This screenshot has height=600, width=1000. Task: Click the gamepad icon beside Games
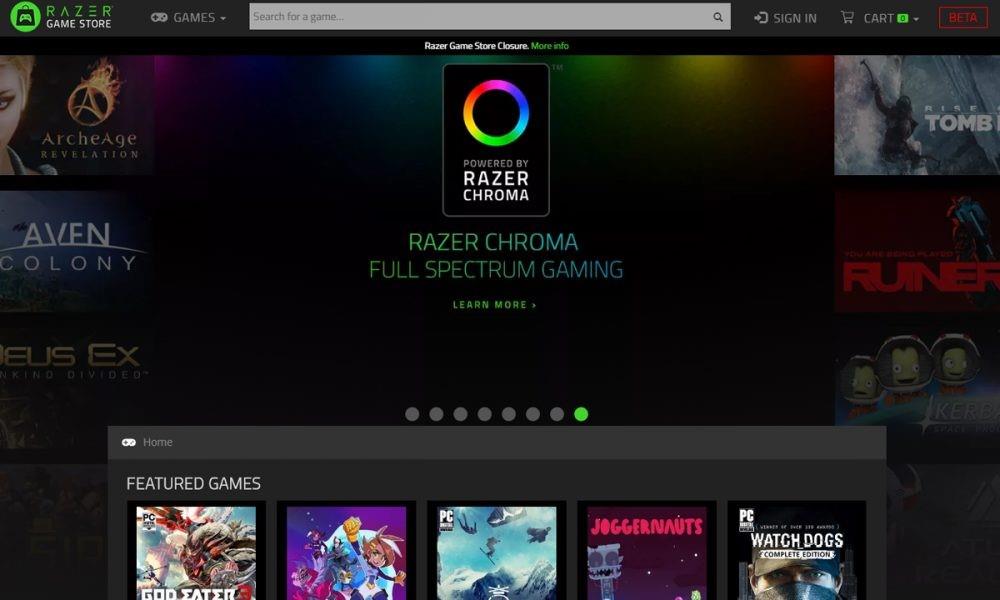pyautogui.click(x=159, y=17)
